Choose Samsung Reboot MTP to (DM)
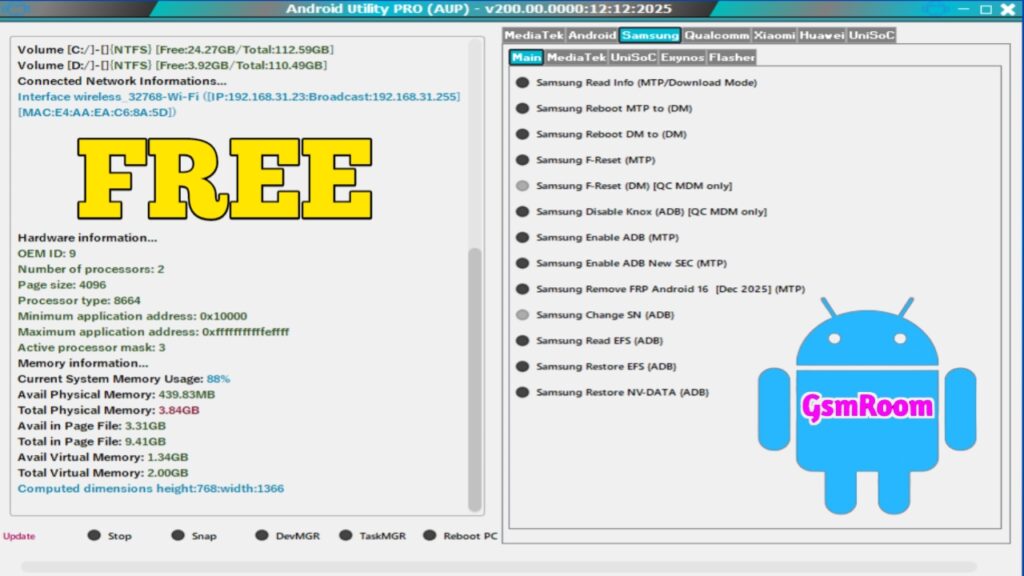The height and width of the screenshot is (576, 1024). click(523, 109)
